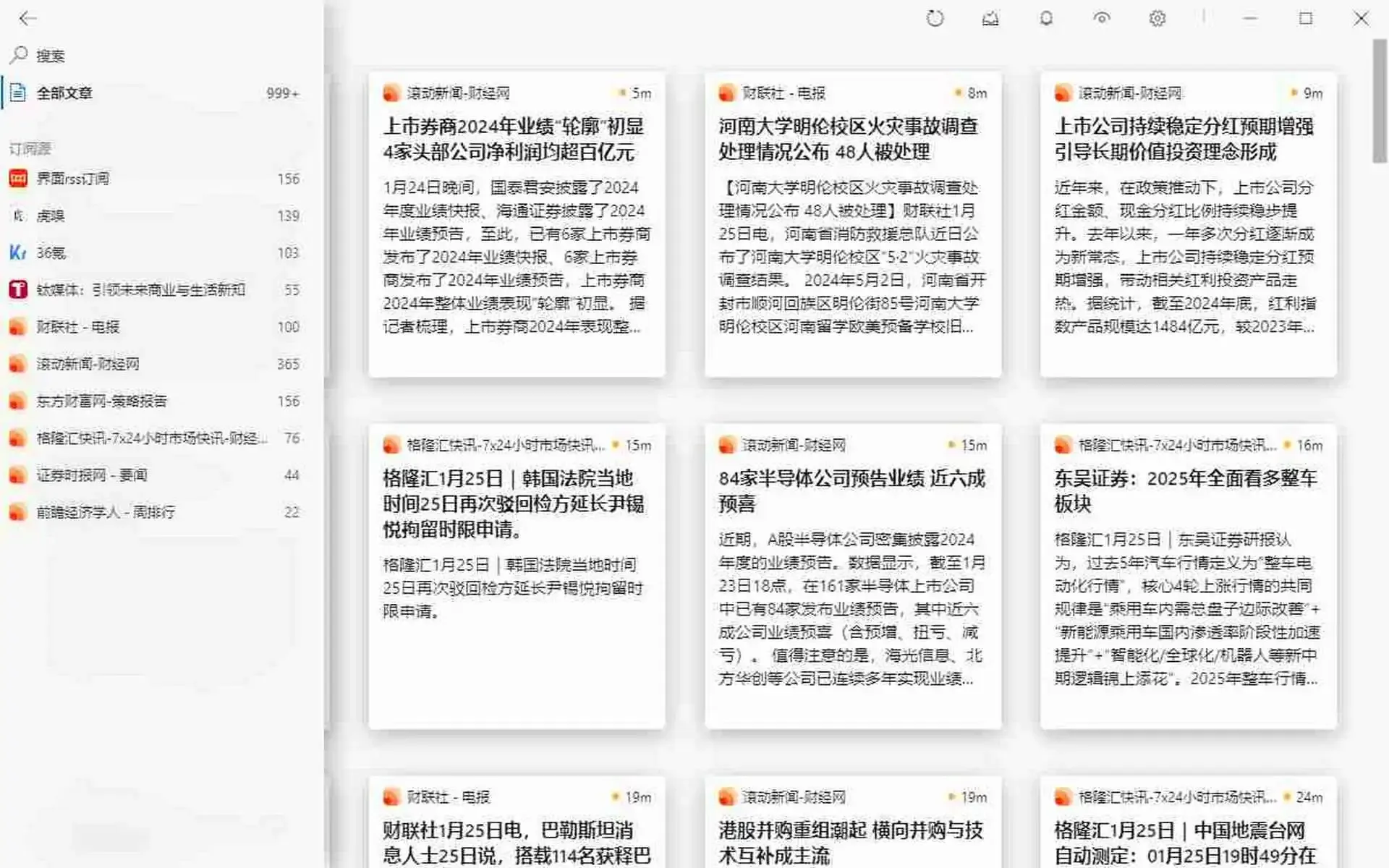Open the 东吴证券 2025年全面看多整车板块 card

tap(1186, 490)
